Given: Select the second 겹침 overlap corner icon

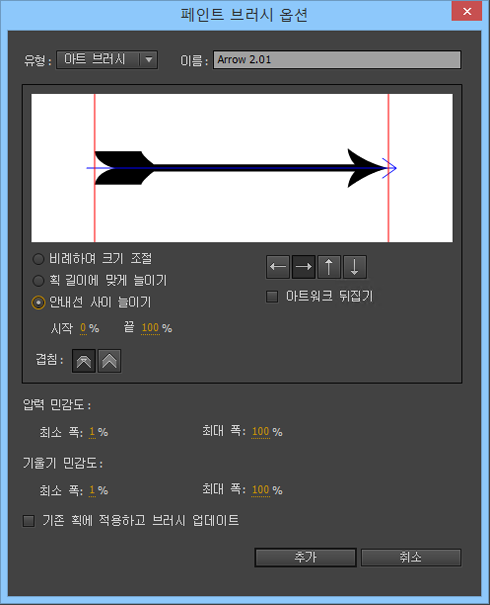Looking at the screenshot, I should click(110, 361).
